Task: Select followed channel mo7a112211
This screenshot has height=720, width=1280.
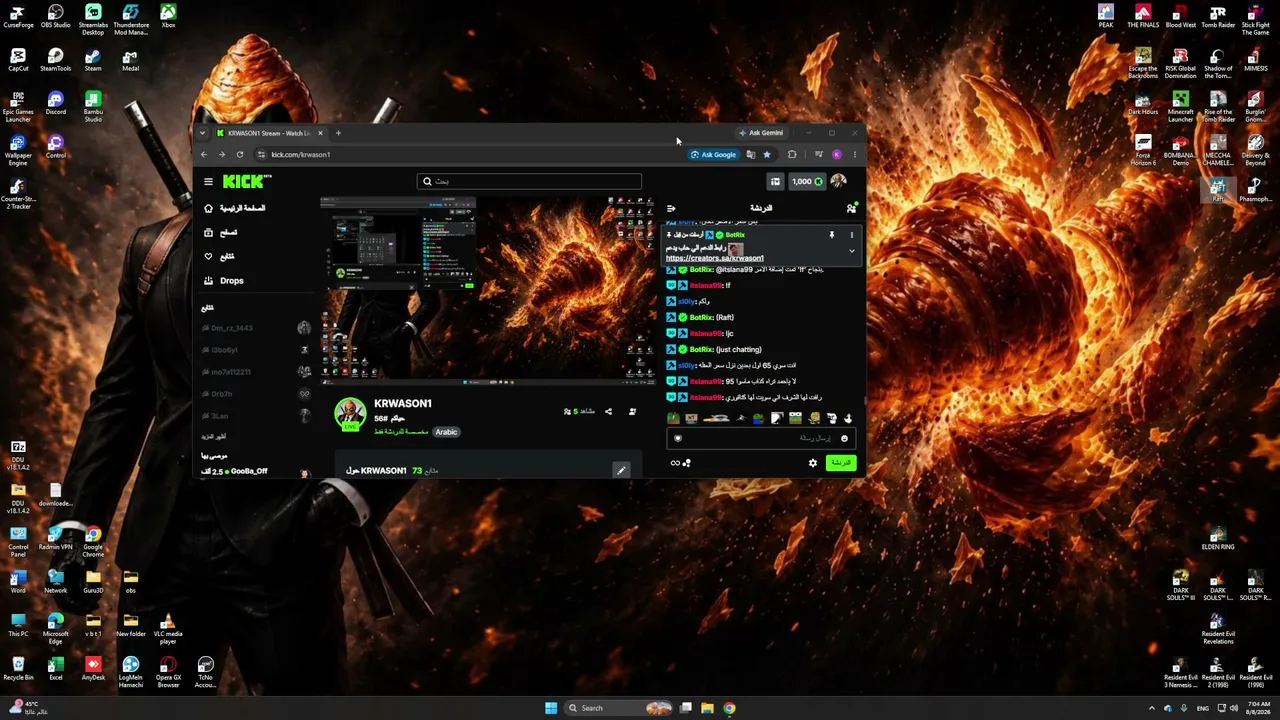Action: point(256,372)
